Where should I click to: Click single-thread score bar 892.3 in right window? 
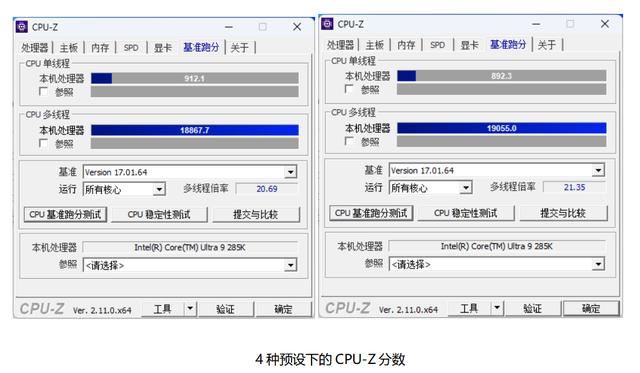pos(502,76)
